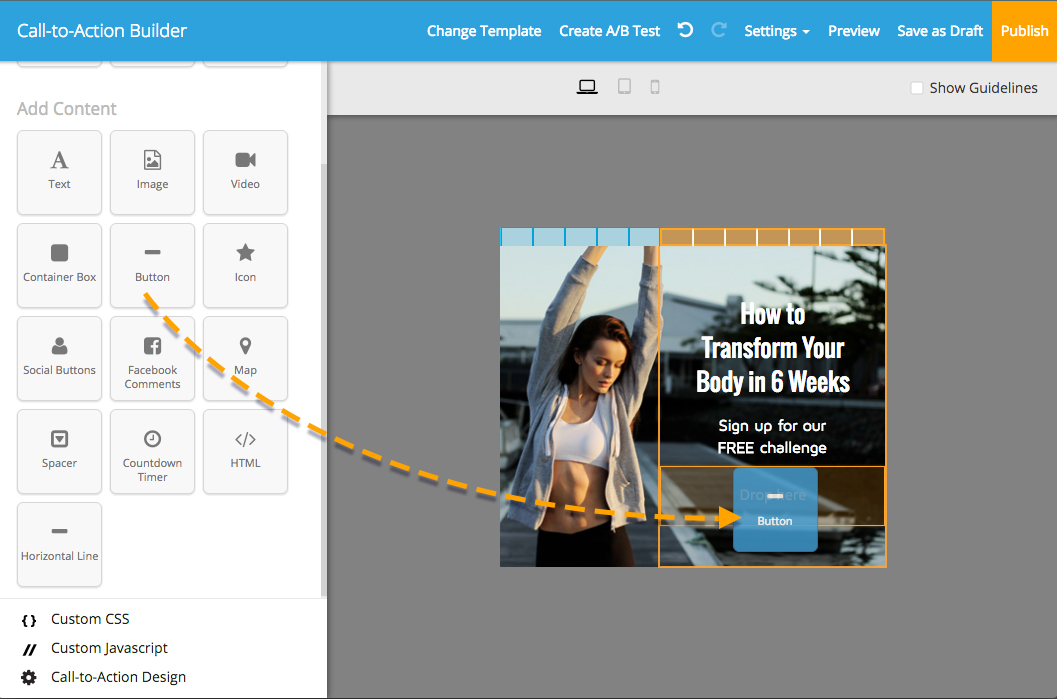1057x699 pixels.
Task: Enable the Show Guidelines checkbox
Action: (917, 88)
